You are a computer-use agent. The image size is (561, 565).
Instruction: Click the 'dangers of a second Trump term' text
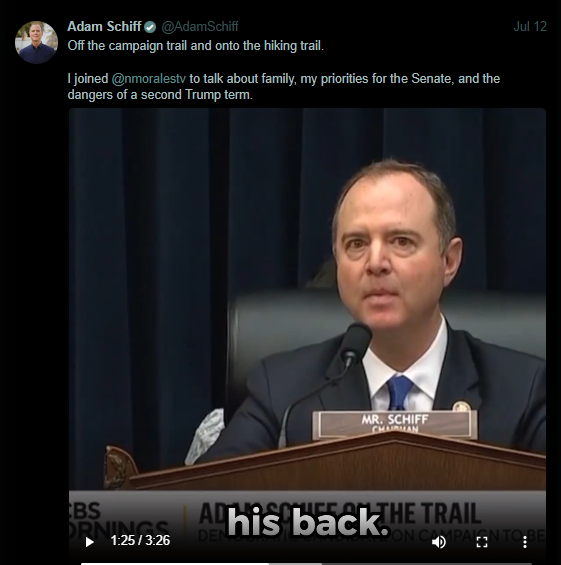click(160, 95)
